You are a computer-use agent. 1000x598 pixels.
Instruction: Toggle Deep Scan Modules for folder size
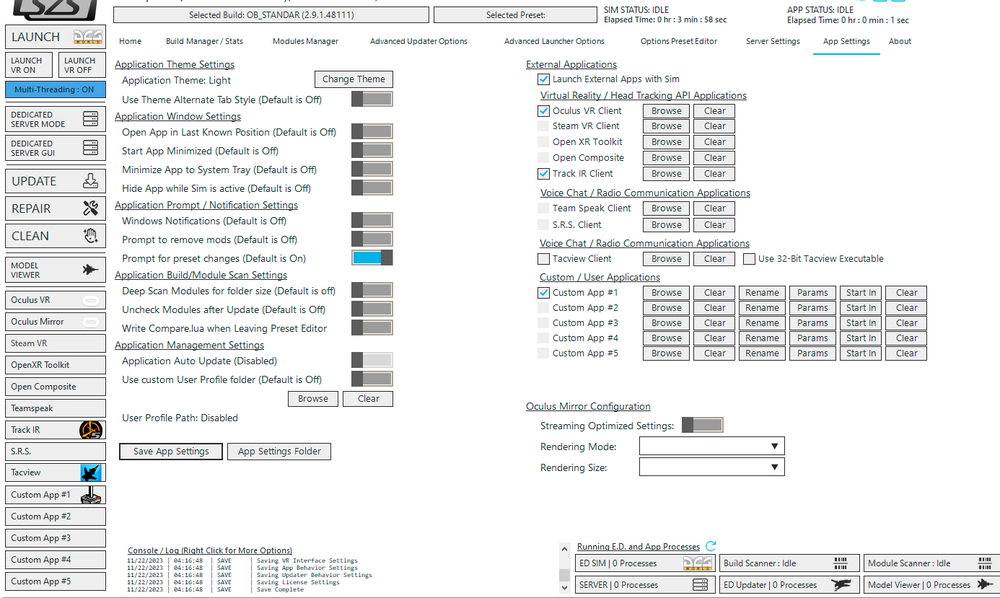[x=372, y=290]
